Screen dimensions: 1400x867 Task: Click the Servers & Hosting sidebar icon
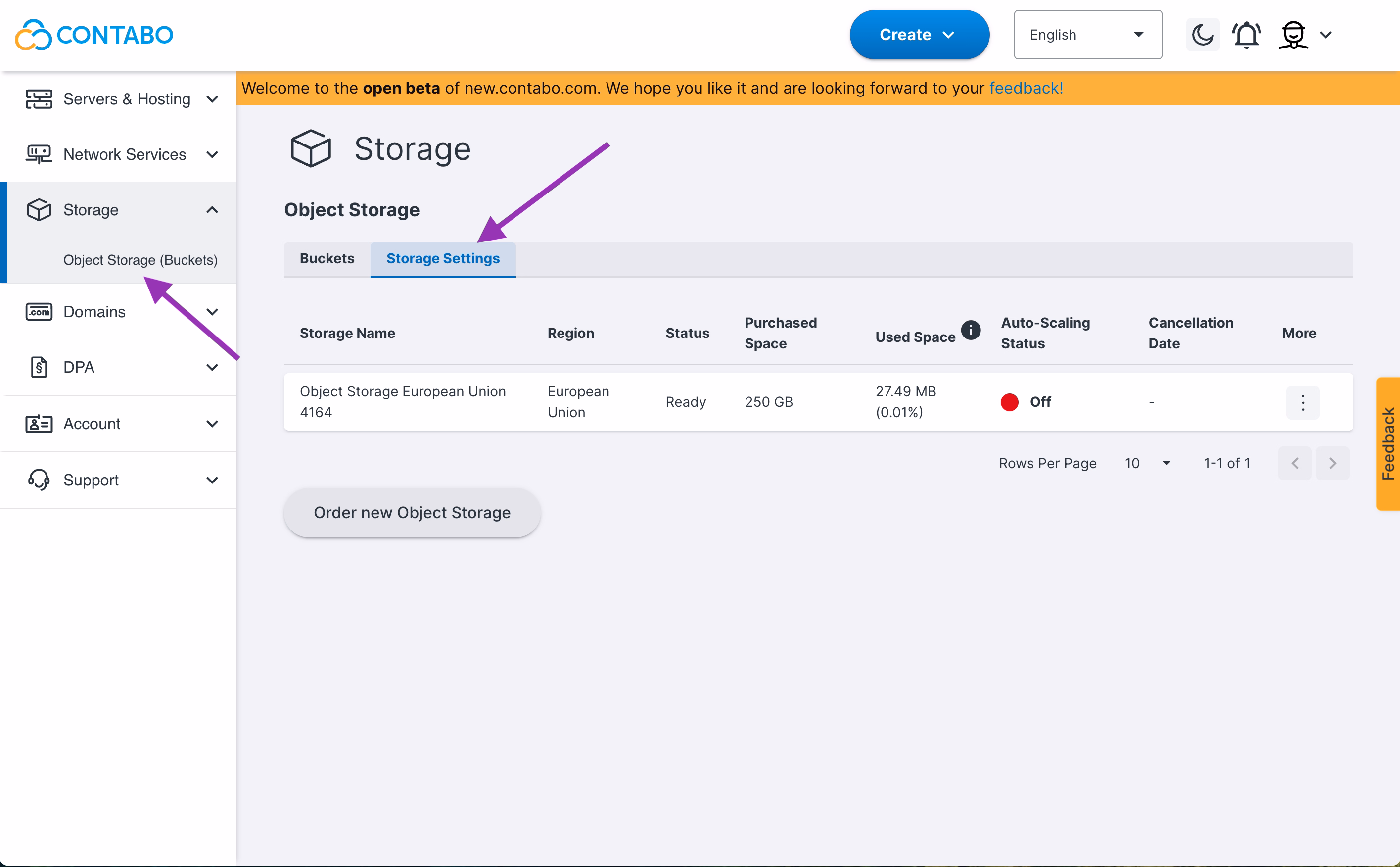[39, 99]
